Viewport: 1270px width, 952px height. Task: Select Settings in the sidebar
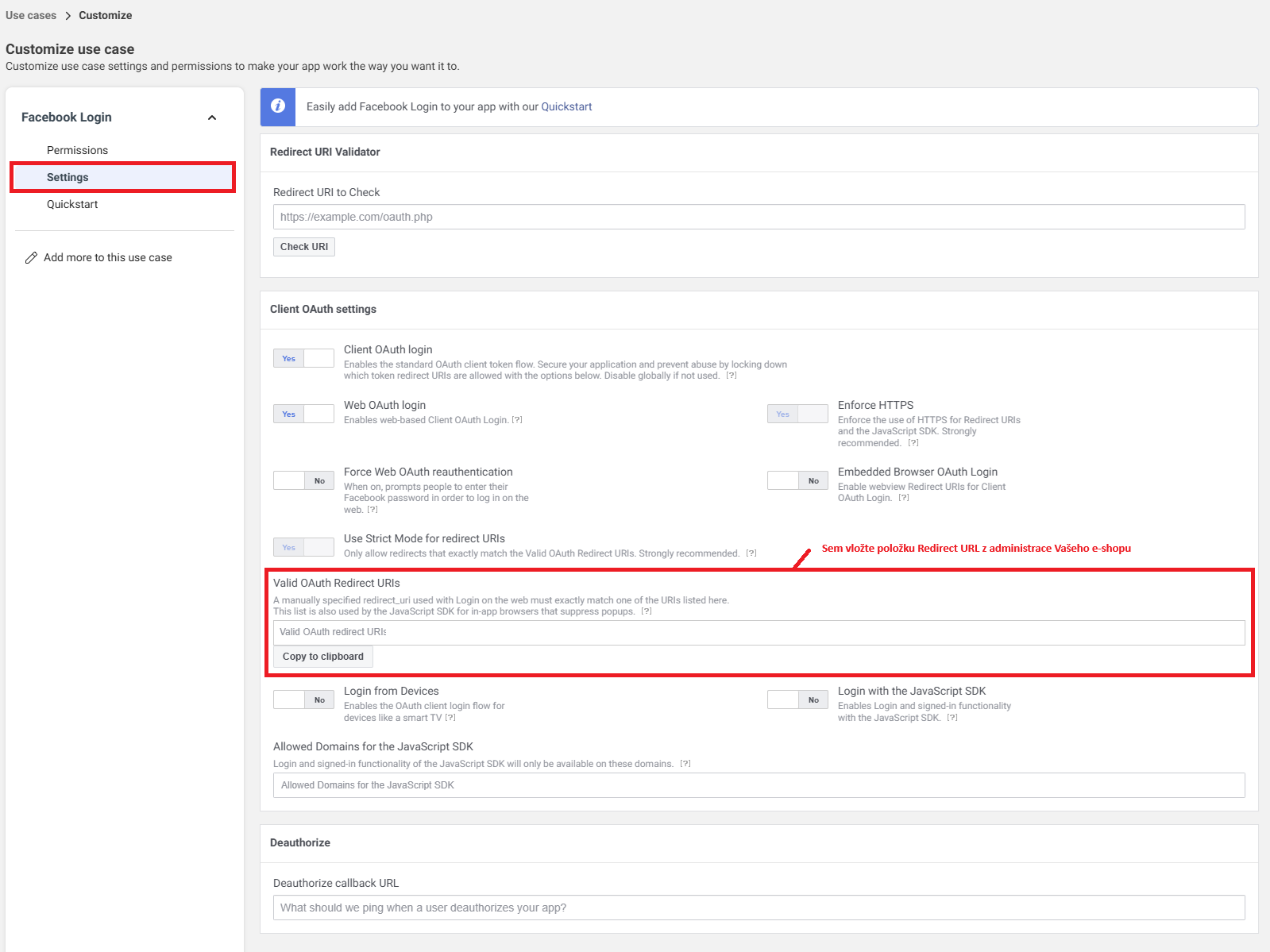[122, 177]
